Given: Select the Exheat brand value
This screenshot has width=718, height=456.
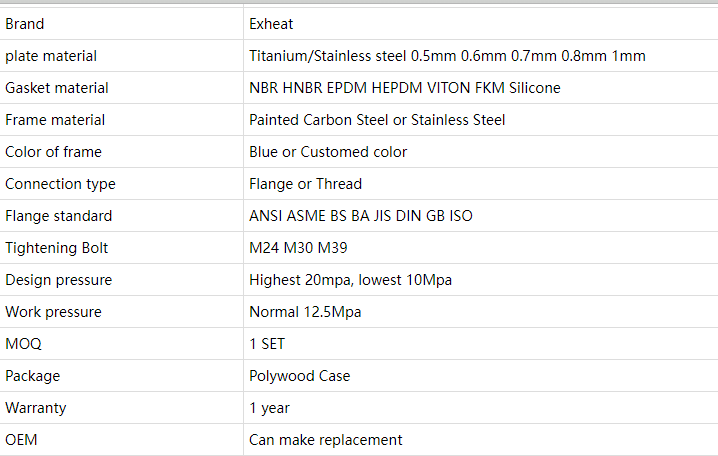Looking at the screenshot, I should (x=271, y=24).
